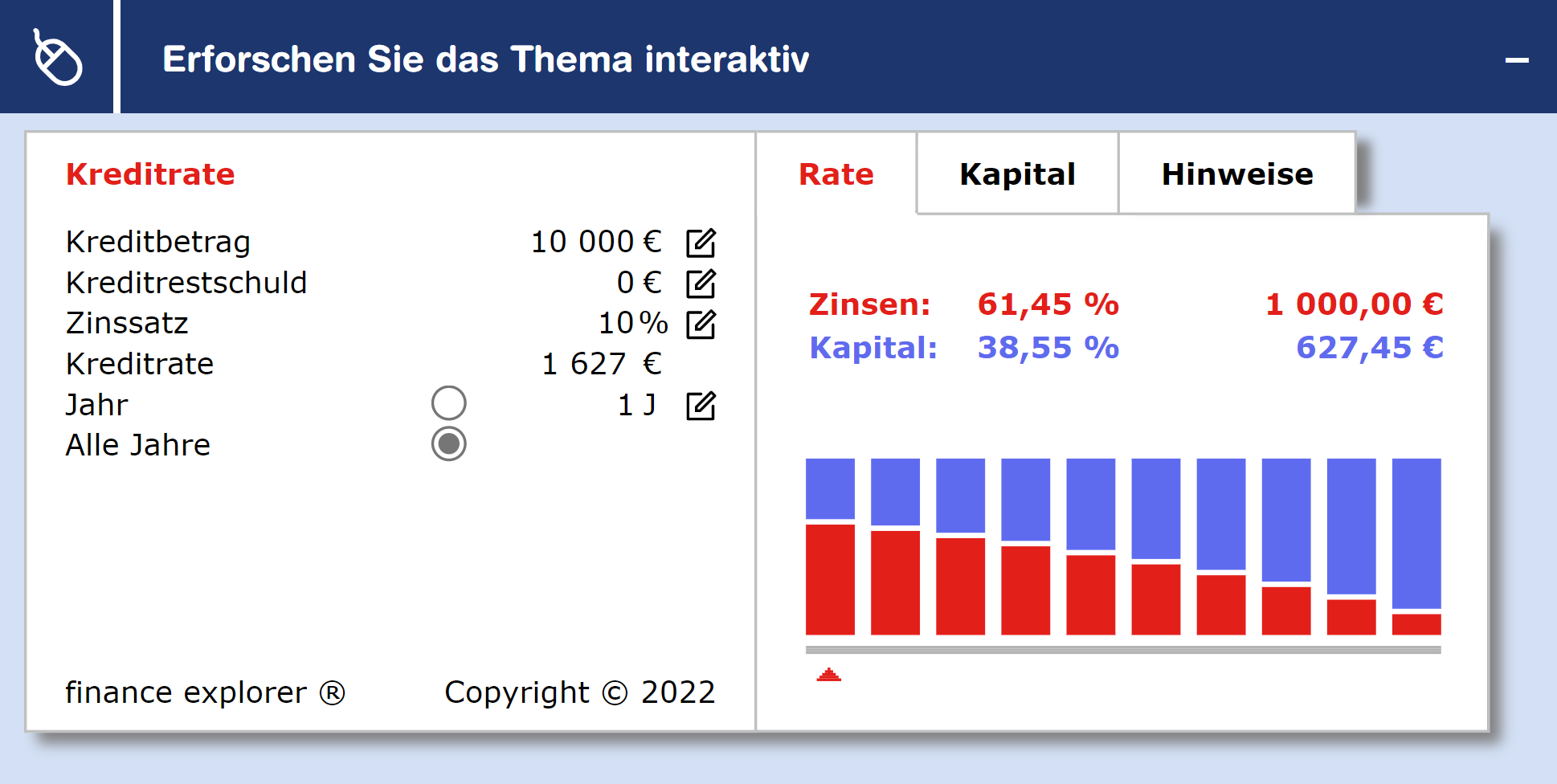
Task: Click the mouse icon in header
Action: click(x=57, y=57)
